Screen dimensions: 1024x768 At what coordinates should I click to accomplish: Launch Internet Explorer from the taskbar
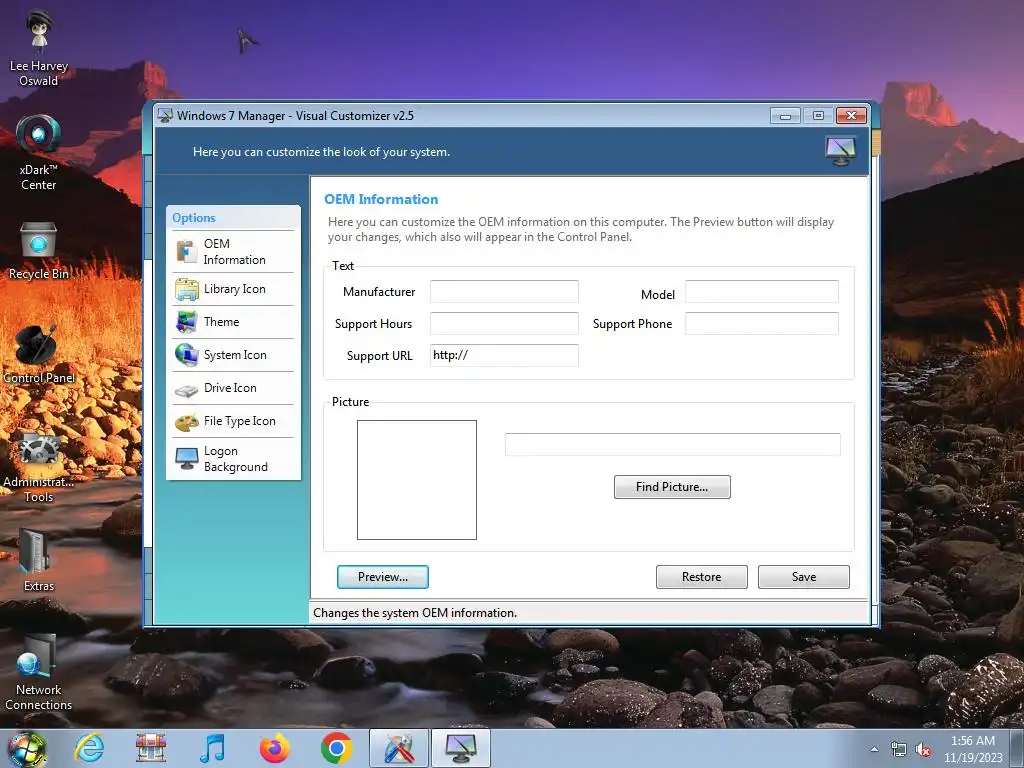click(89, 748)
